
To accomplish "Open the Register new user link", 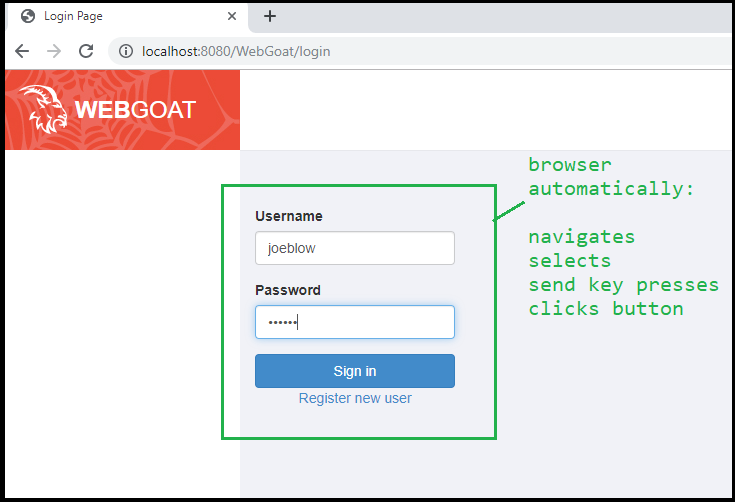I will coord(355,398).
